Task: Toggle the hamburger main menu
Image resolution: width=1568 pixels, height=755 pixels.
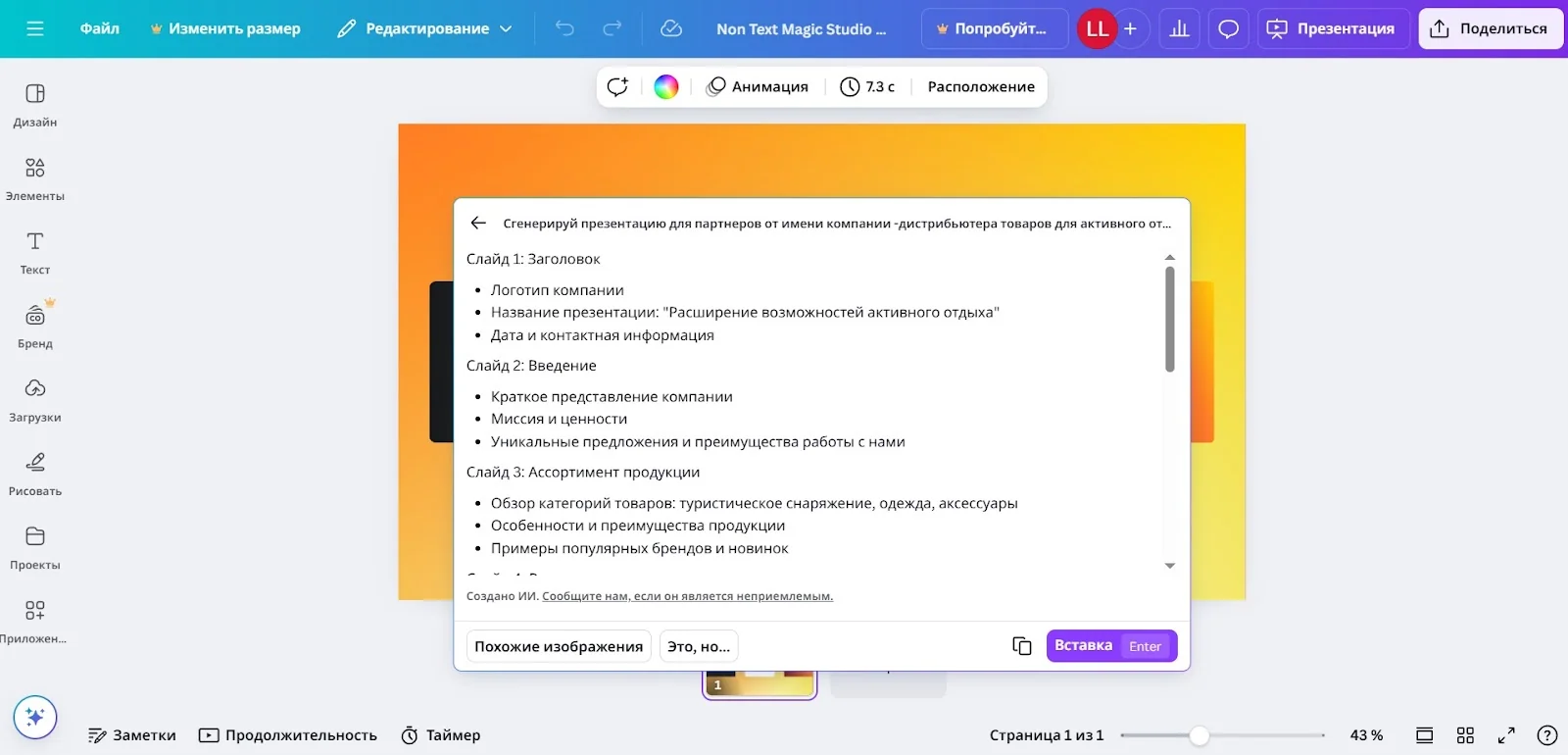Action: click(x=35, y=28)
